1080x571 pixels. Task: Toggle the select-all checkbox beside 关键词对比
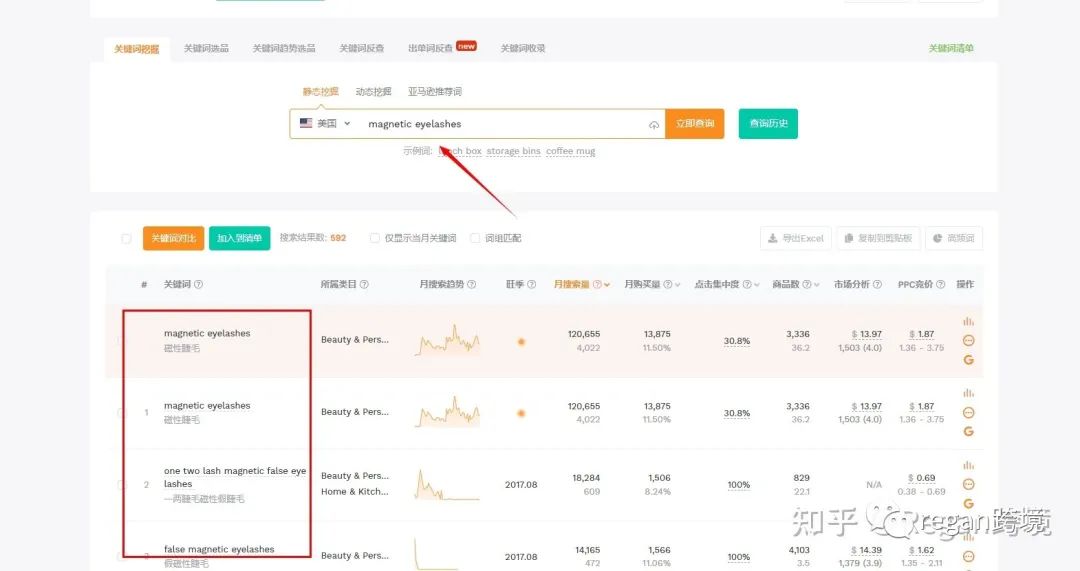tap(126, 238)
